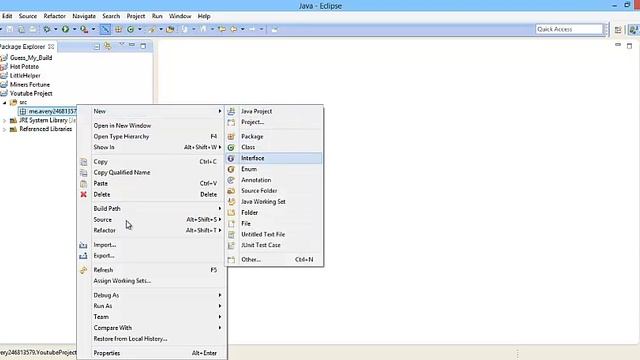Select Miners Fortune project

pos(29,84)
